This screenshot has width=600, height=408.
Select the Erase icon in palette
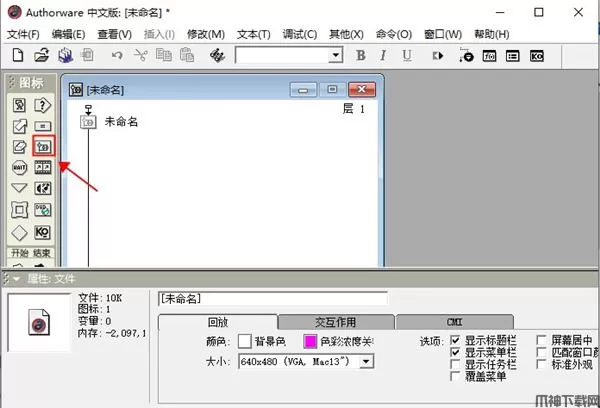click(19, 147)
